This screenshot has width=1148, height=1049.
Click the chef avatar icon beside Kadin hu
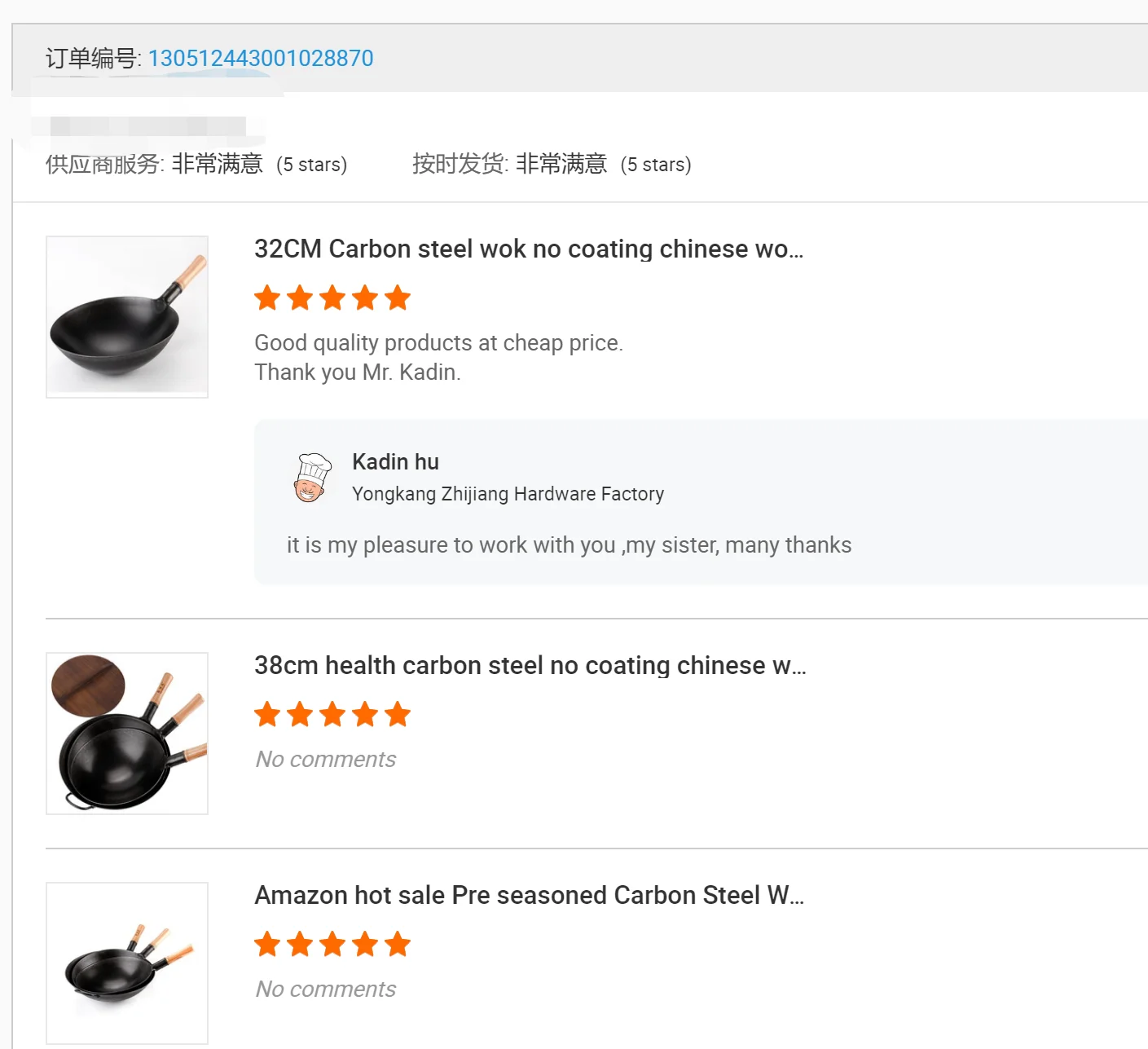312,478
